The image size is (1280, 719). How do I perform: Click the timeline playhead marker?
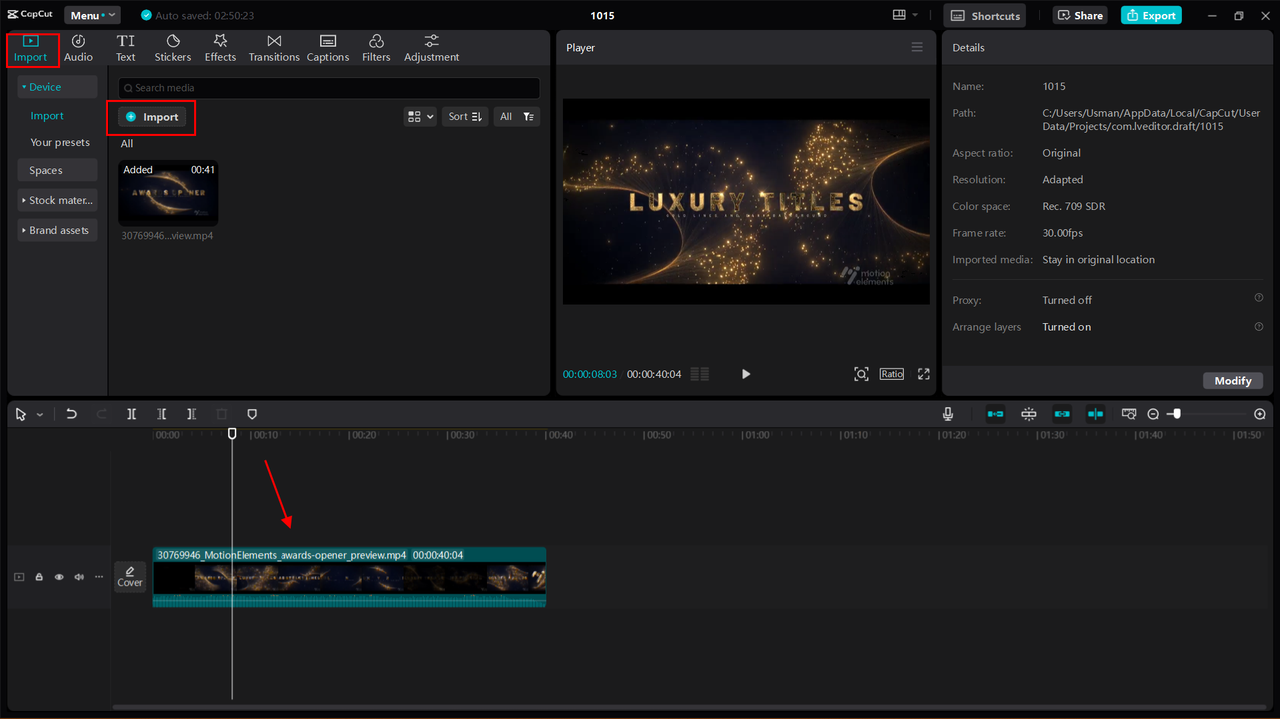232,434
